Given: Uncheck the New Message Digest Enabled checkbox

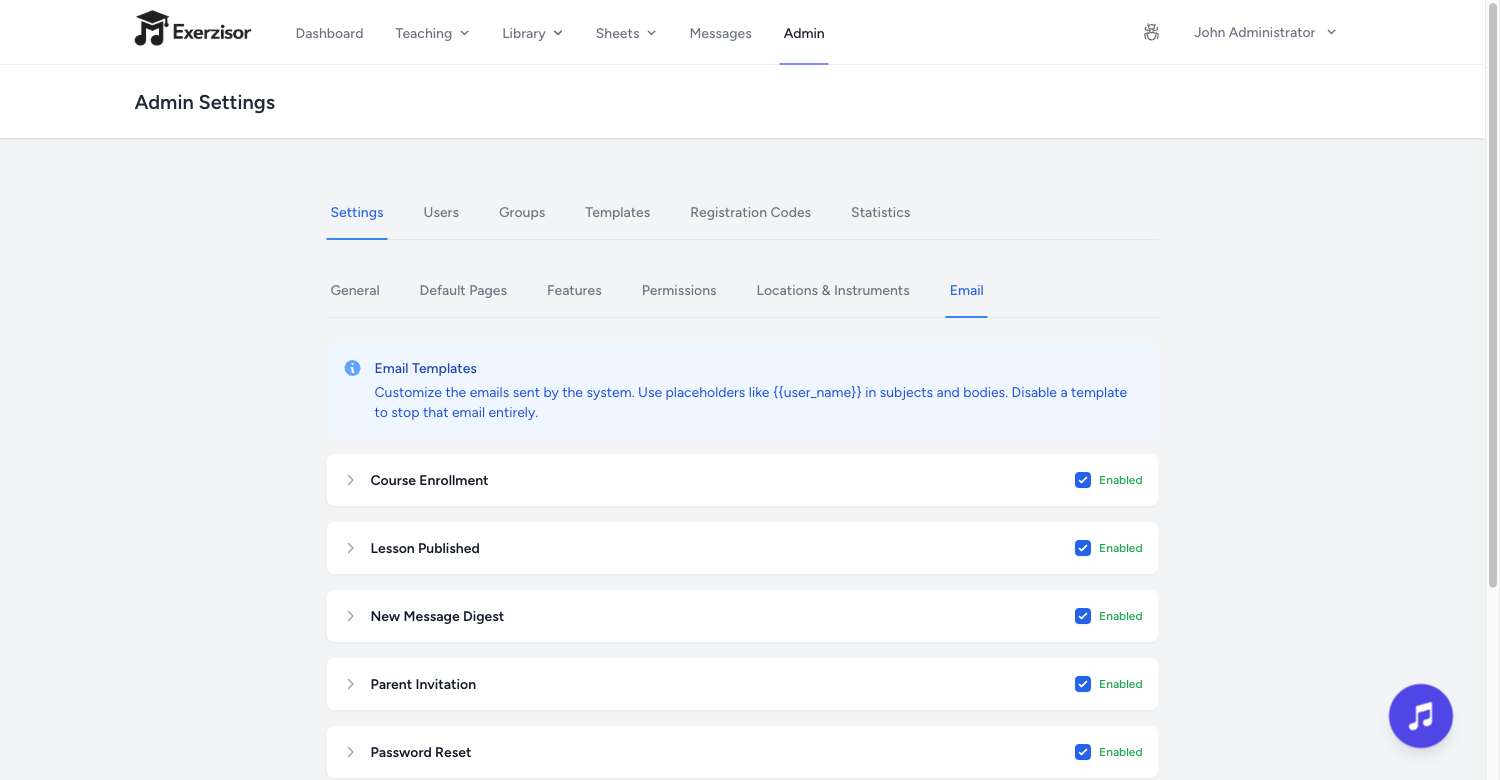Looking at the screenshot, I should click(1083, 616).
